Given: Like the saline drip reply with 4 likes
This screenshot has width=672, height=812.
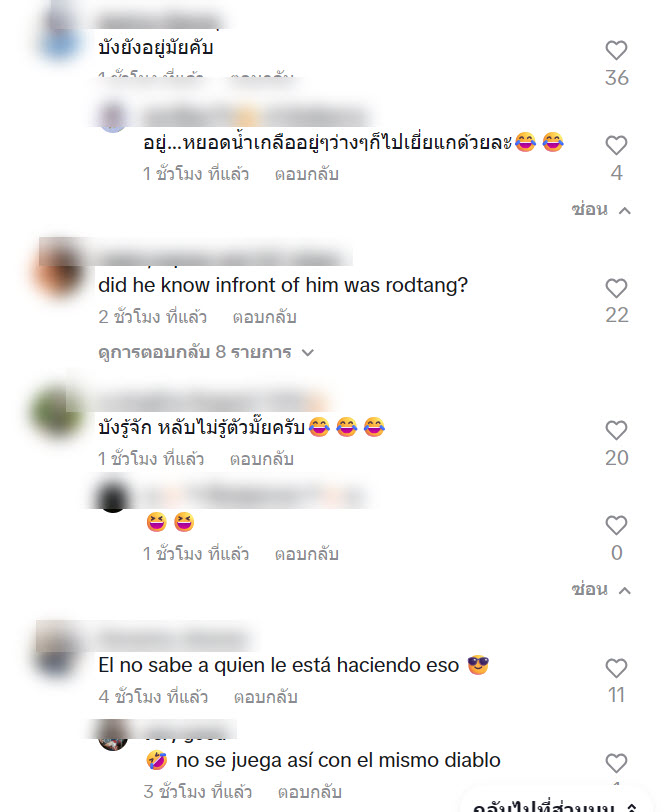Looking at the screenshot, I should (616, 146).
